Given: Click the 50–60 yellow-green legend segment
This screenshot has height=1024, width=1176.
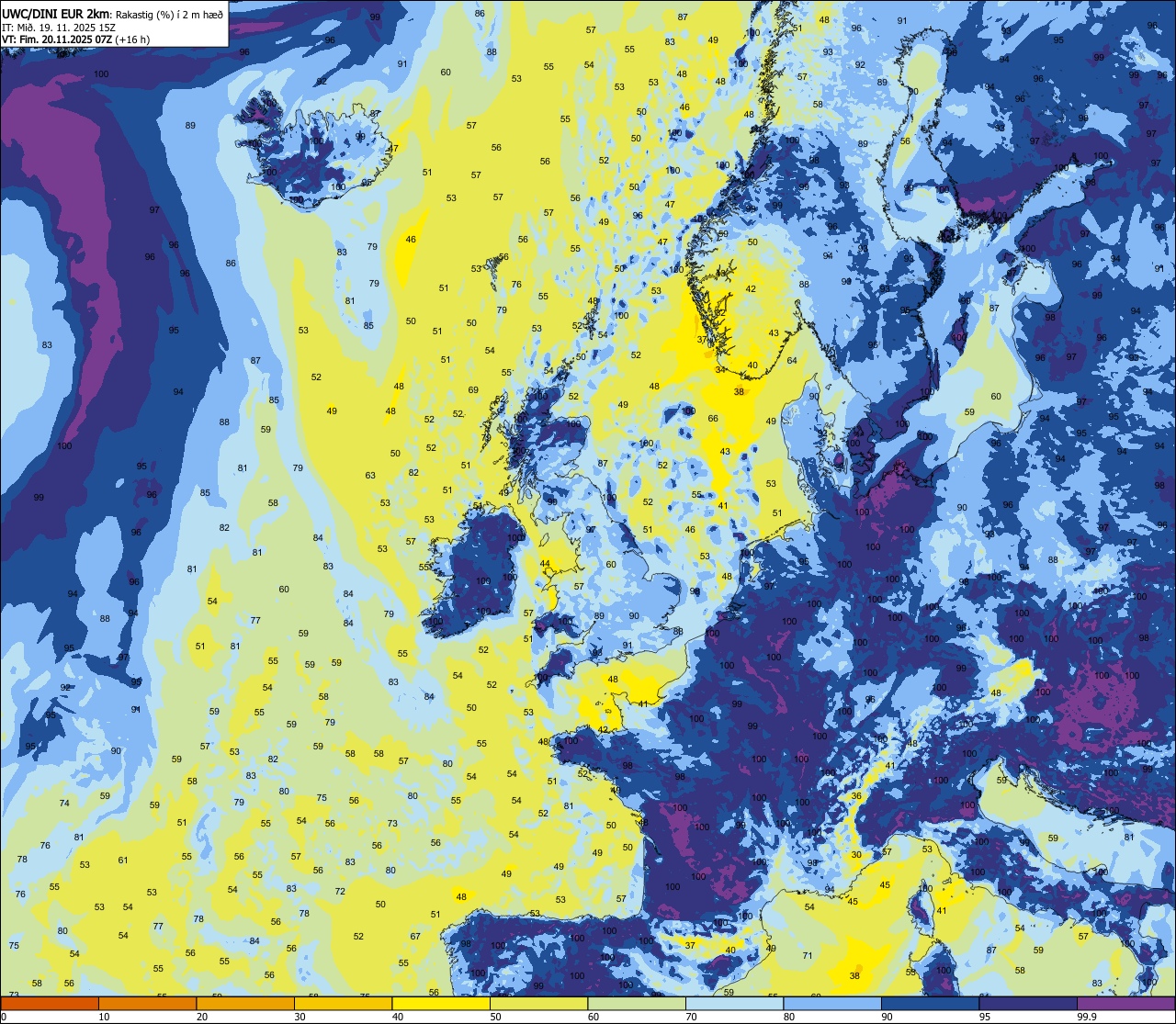Looking at the screenshot, I should click(539, 1004).
